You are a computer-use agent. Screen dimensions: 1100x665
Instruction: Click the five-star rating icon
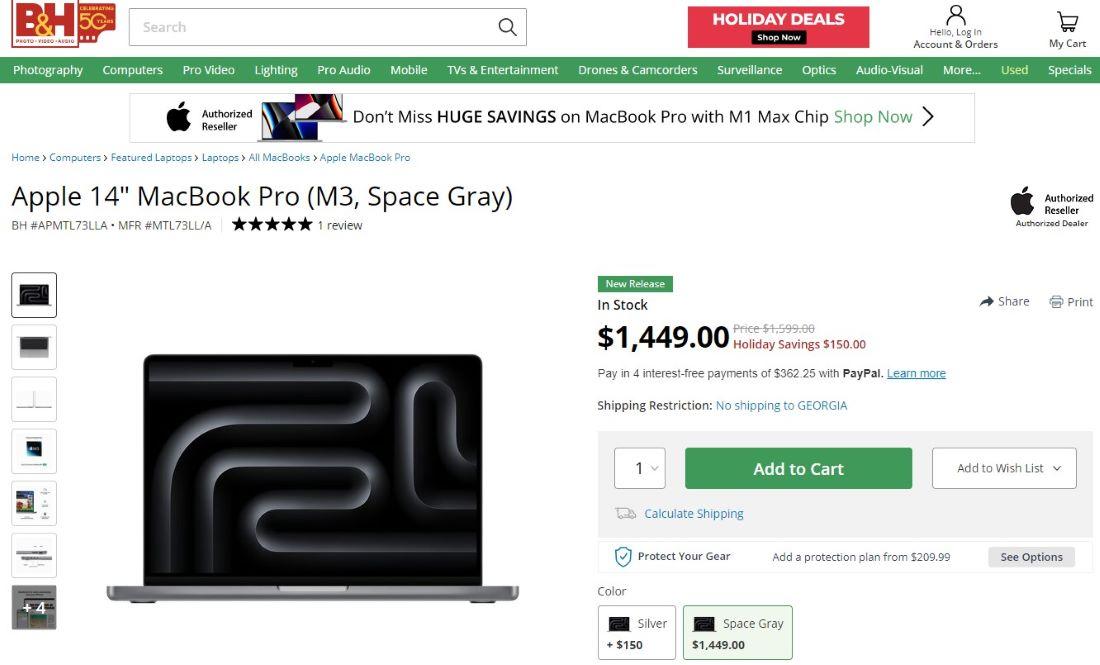(x=271, y=224)
